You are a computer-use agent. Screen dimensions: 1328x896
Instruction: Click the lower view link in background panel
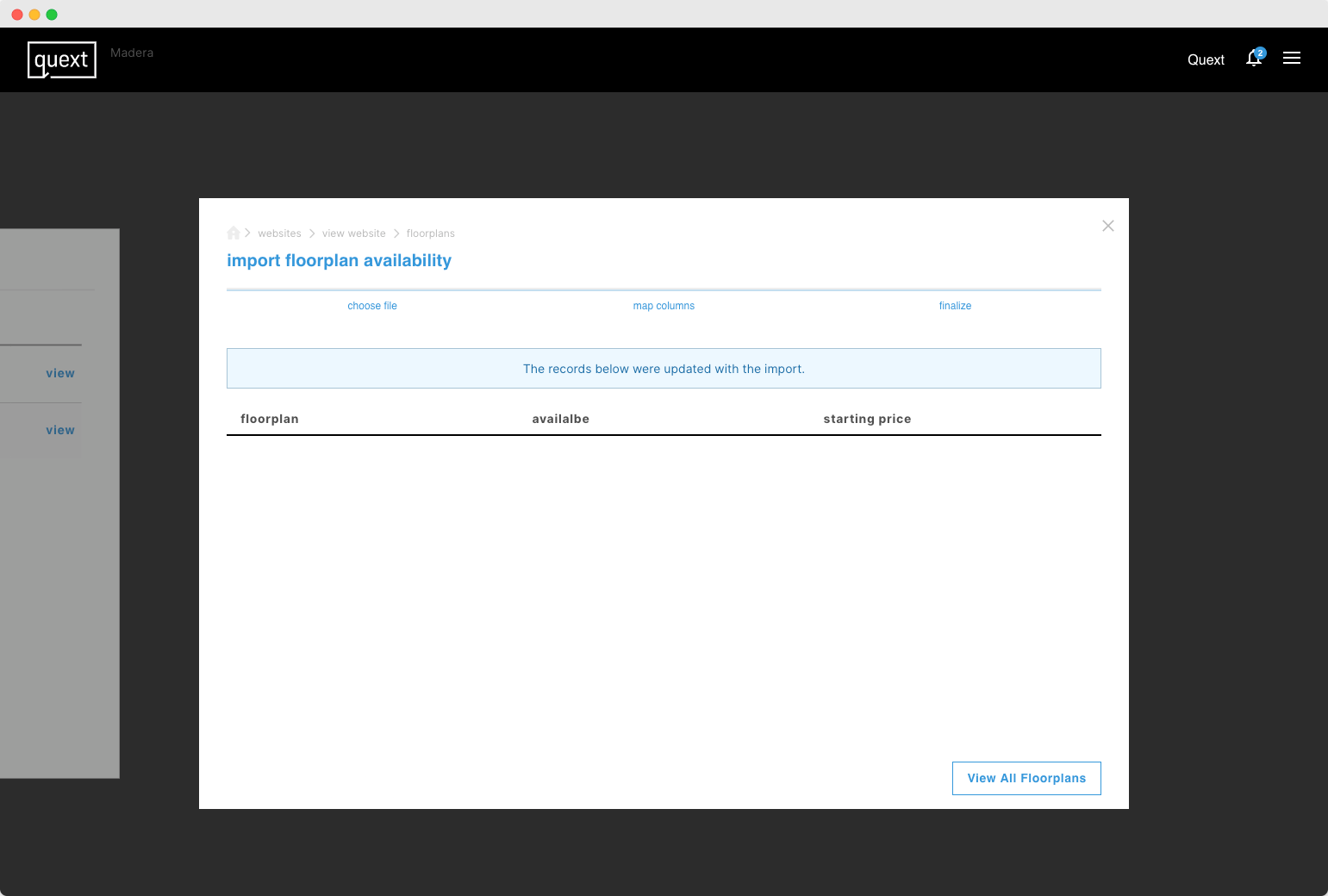point(60,430)
